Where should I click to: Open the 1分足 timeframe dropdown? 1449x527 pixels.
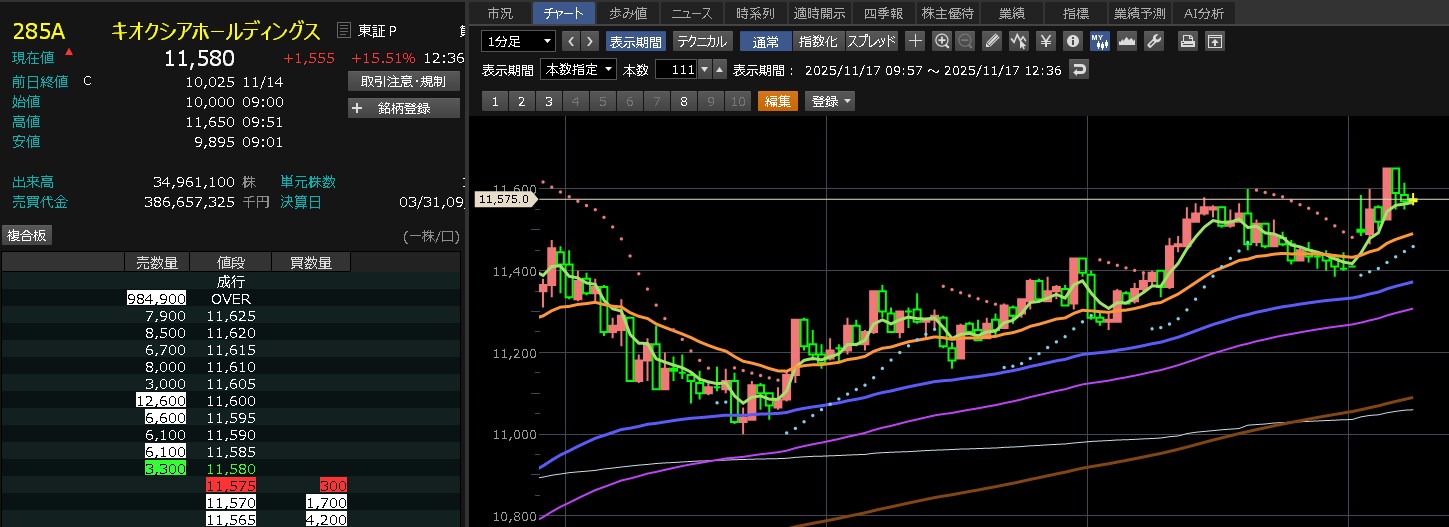click(518, 41)
